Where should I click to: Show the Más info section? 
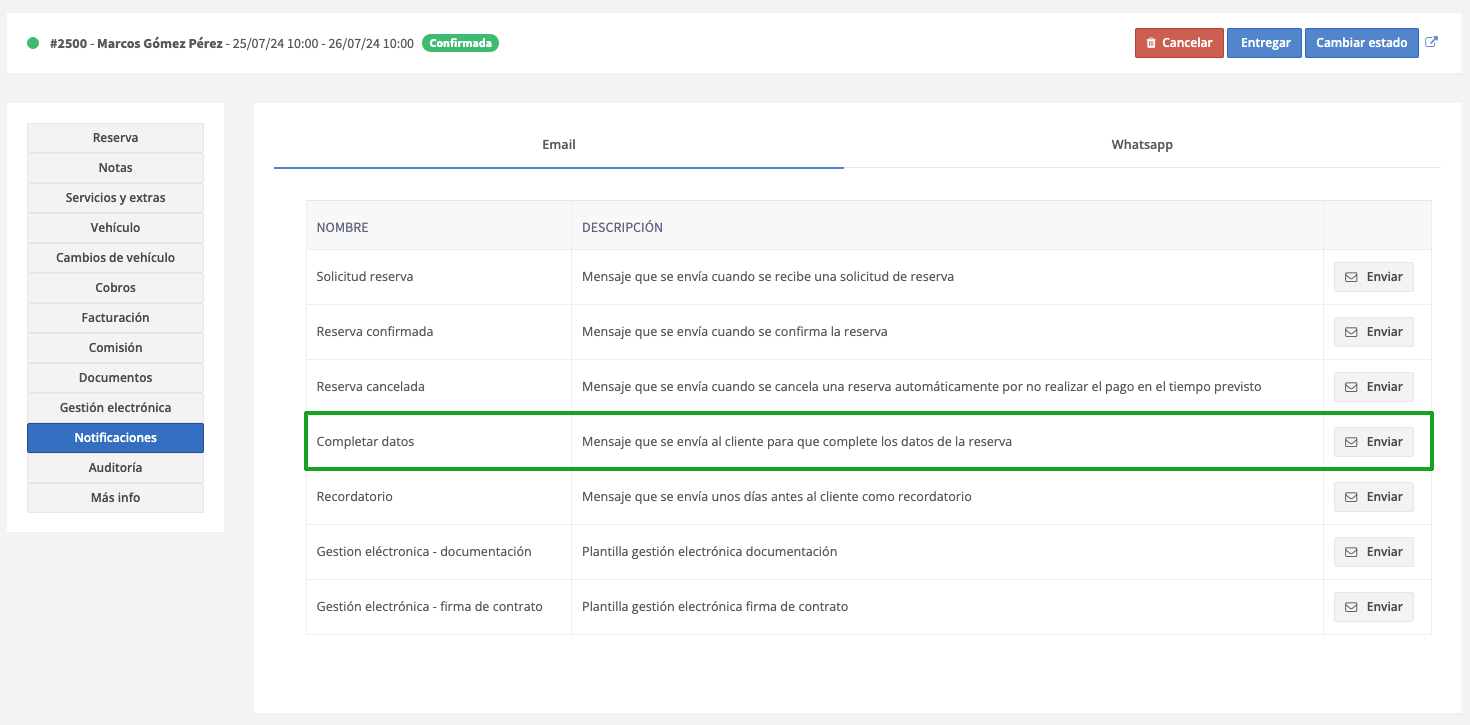point(115,498)
